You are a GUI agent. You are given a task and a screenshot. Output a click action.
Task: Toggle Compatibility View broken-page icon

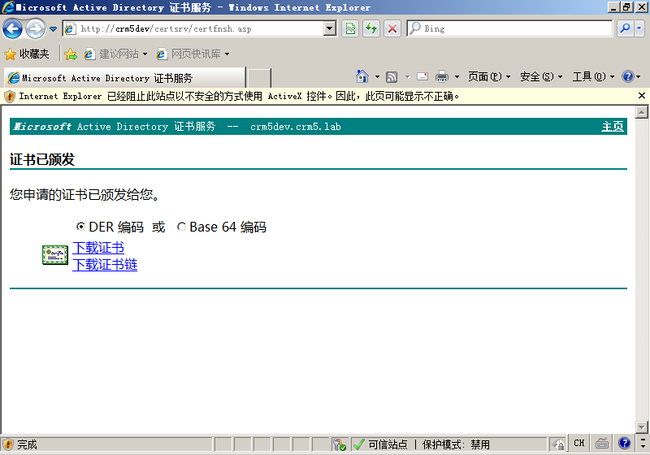tap(350, 29)
